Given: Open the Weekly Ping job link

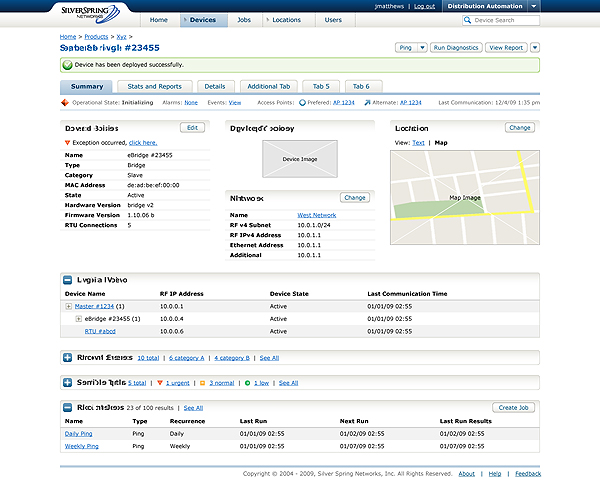Looking at the screenshot, I should (82, 446).
